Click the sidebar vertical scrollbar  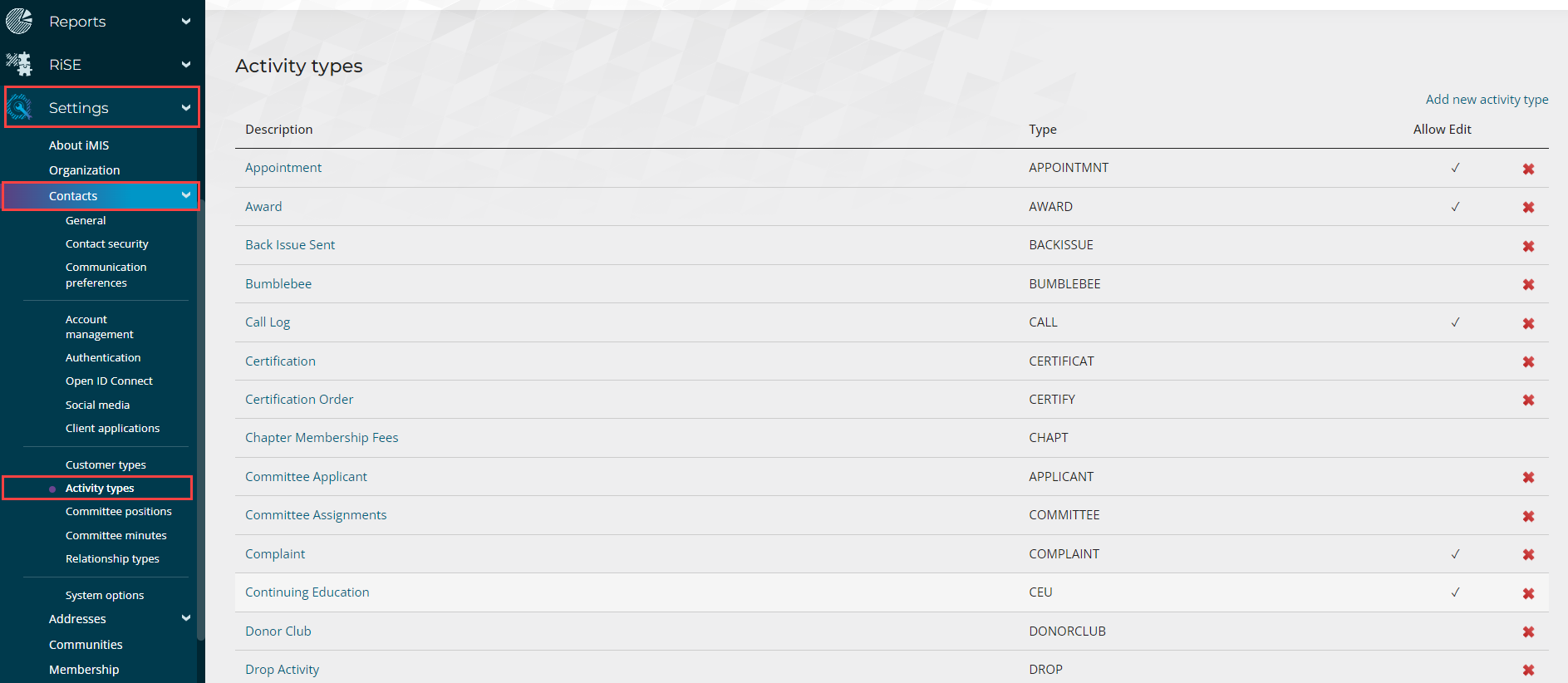tap(200, 415)
